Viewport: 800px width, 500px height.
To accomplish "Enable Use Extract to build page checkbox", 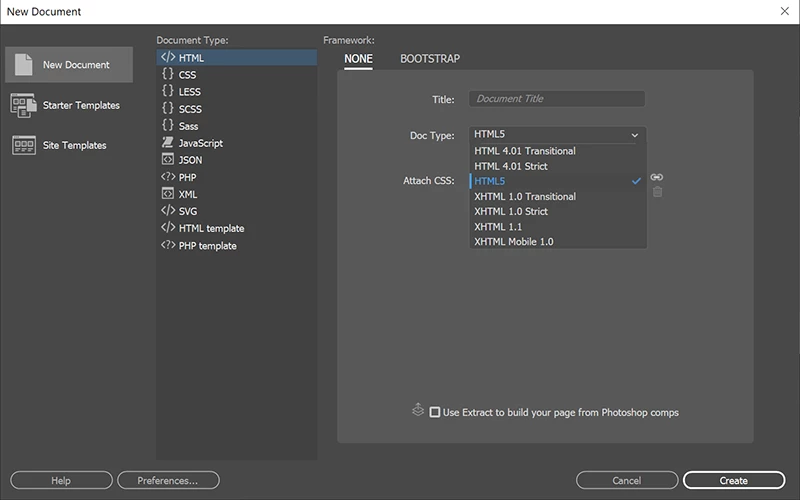I will pos(435,412).
